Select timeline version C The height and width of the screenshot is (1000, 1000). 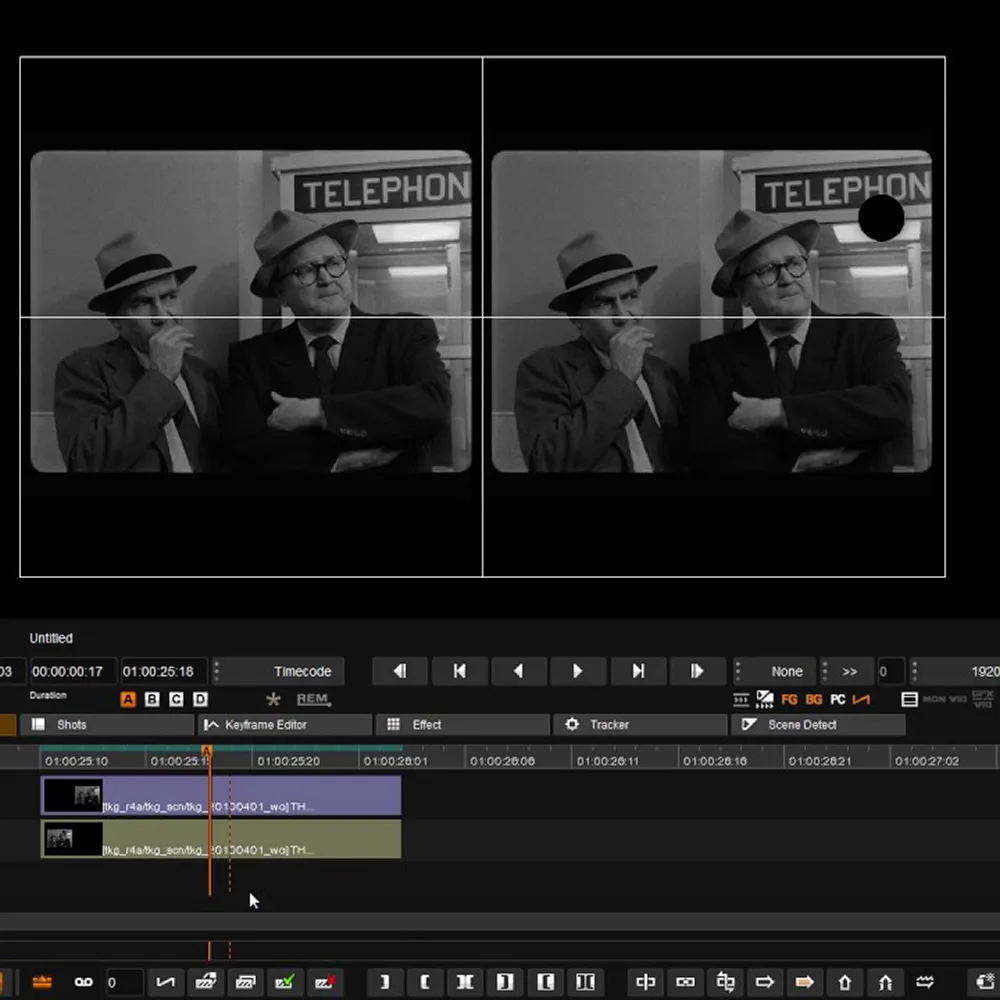click(176, 700)
